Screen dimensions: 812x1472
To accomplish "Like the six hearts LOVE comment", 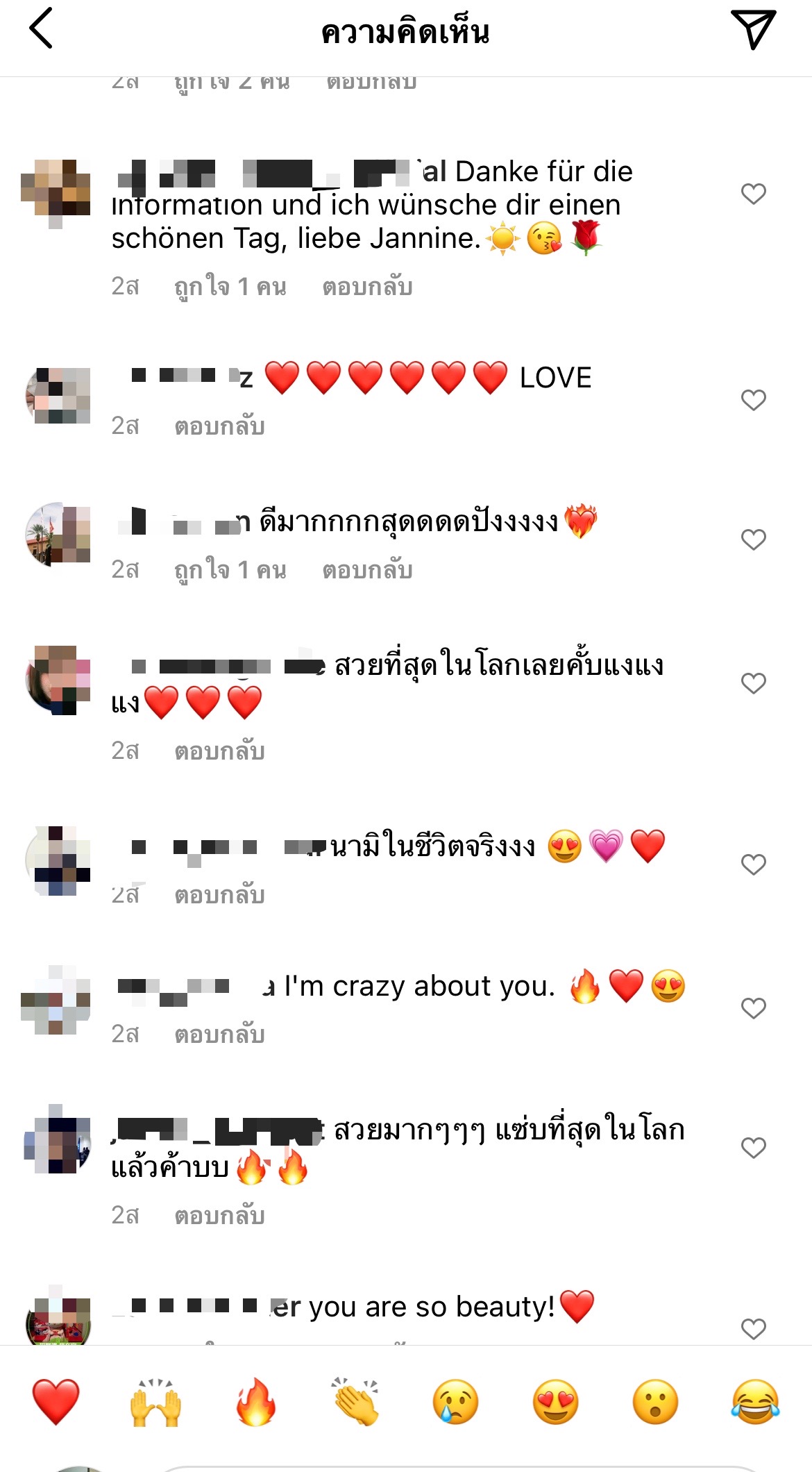I will [754, 400].
